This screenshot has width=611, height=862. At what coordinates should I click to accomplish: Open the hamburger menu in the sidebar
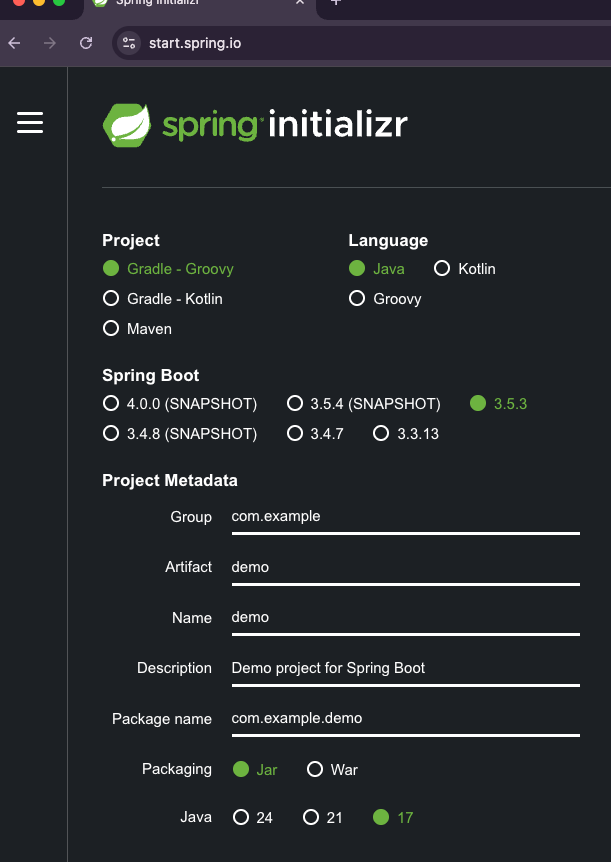click(30, 123)
